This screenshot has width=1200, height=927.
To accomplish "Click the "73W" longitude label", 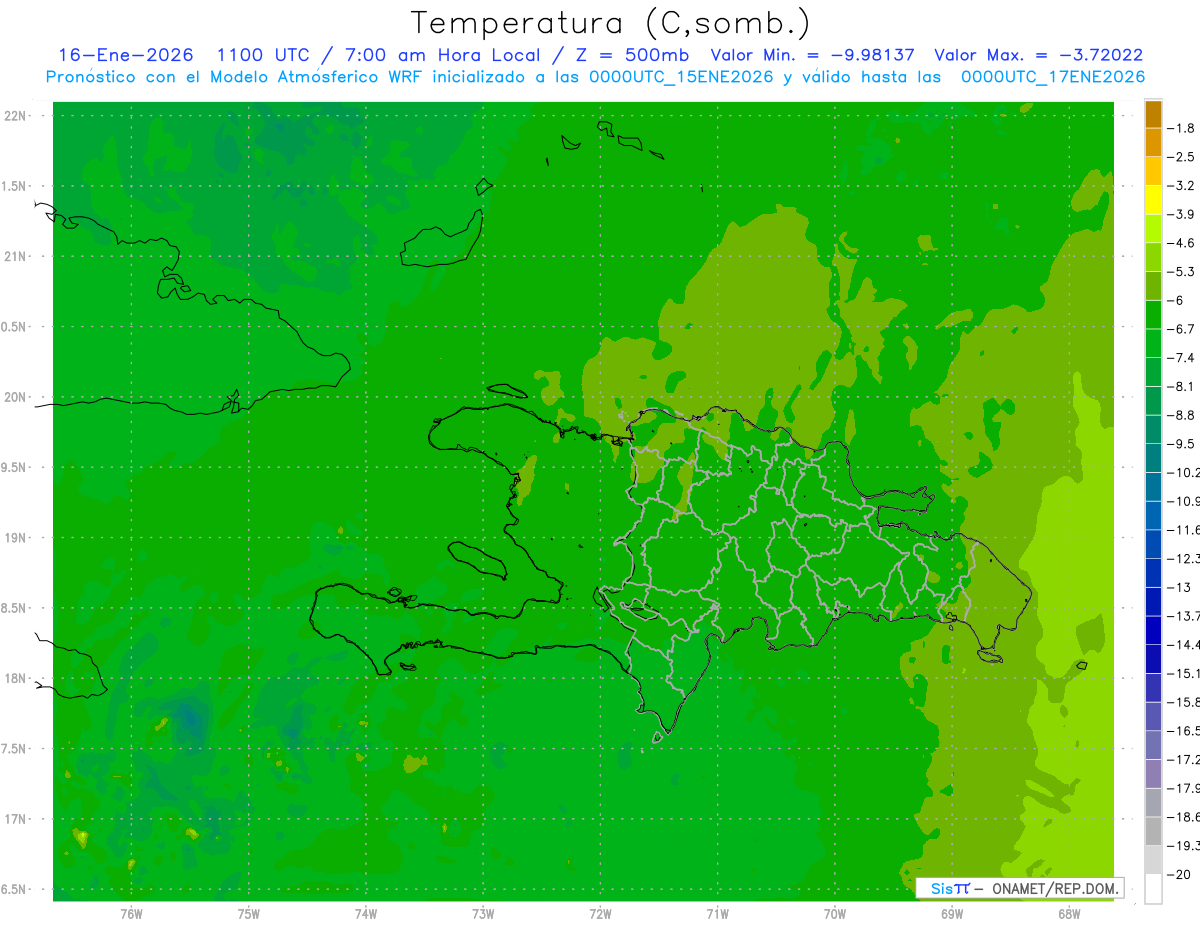I will [x=483, y=913].
